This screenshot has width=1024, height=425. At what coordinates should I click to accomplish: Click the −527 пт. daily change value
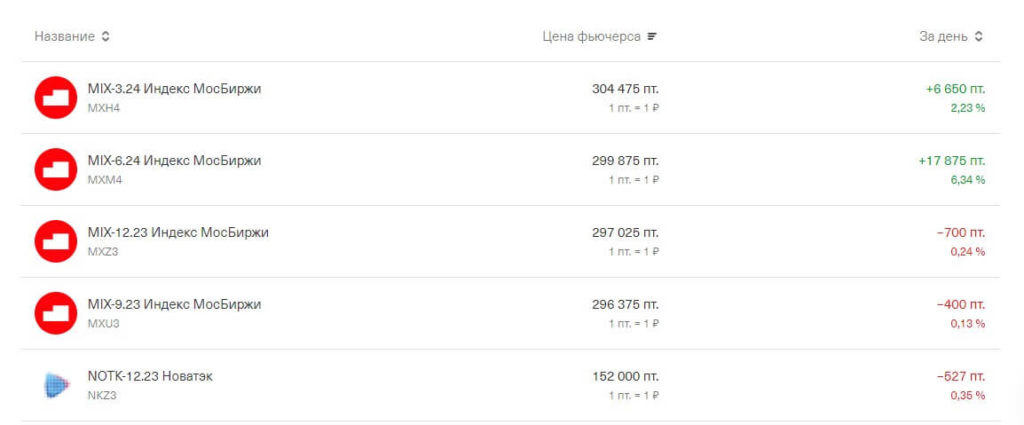click(x=960, y=377)
